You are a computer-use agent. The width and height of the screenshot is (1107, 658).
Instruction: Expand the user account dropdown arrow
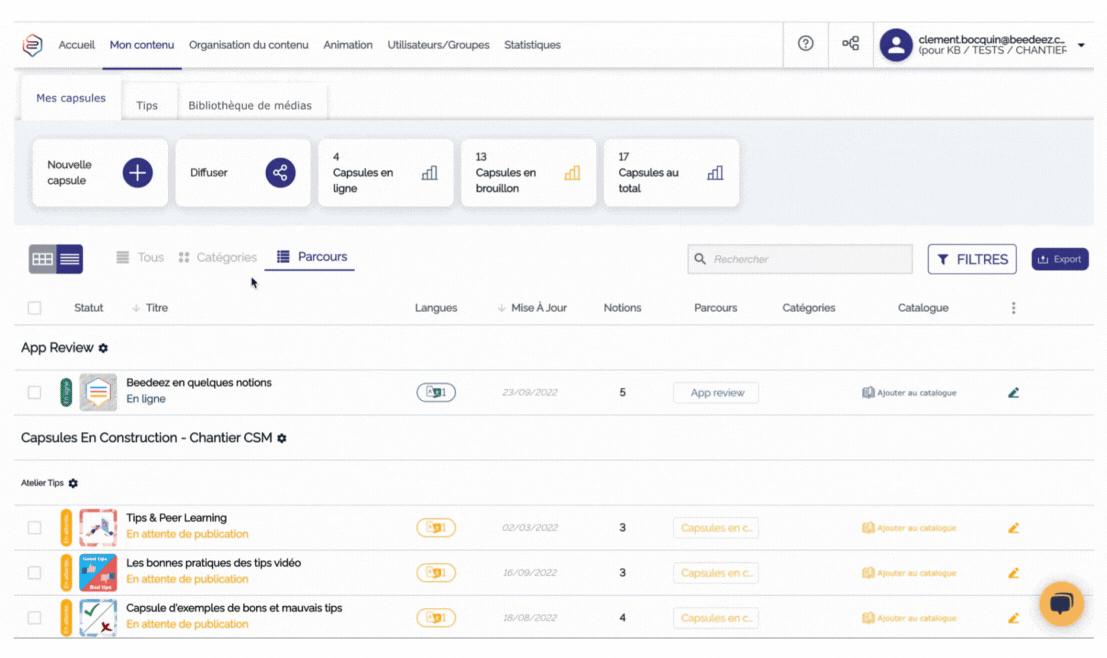pyautogui.click(x=1081, y=45)
